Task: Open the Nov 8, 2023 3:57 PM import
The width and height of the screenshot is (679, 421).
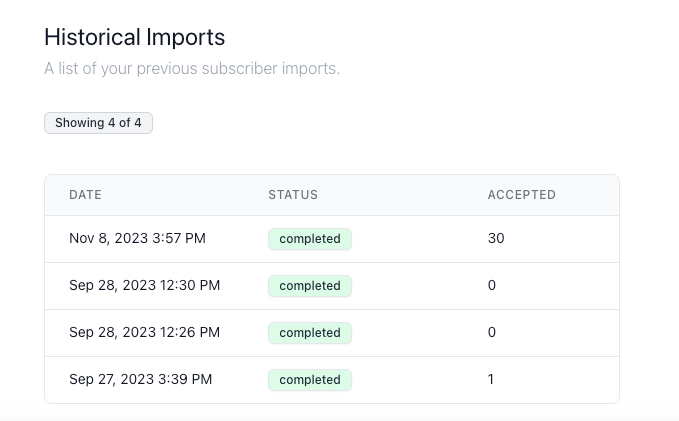Action: click(137, 239)
